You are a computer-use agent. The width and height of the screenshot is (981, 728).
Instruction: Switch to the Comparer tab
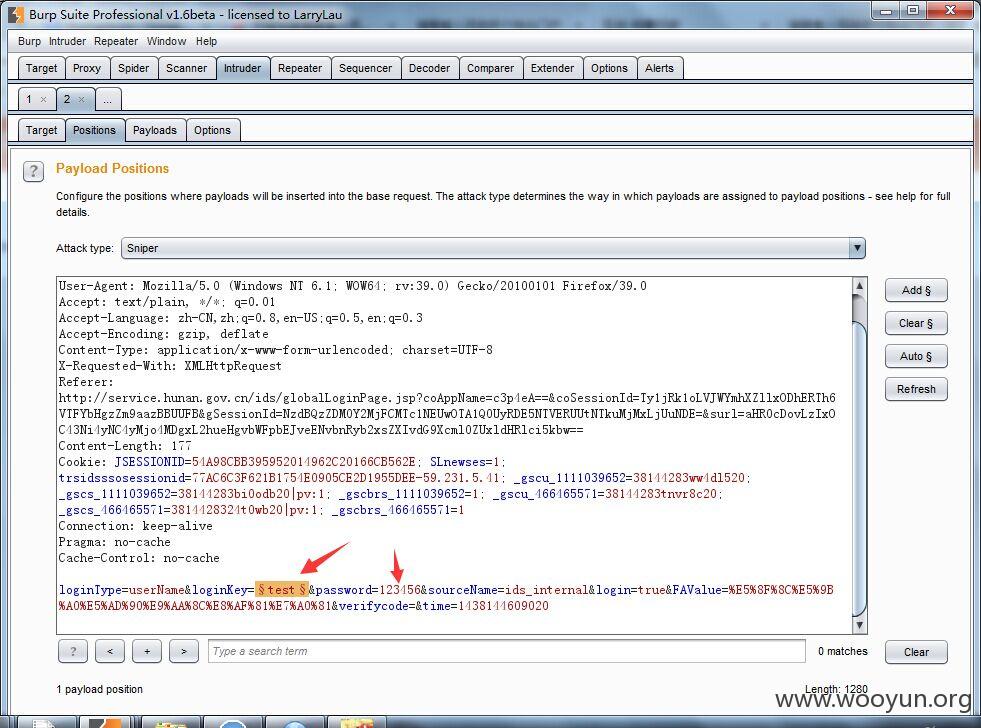490,68
